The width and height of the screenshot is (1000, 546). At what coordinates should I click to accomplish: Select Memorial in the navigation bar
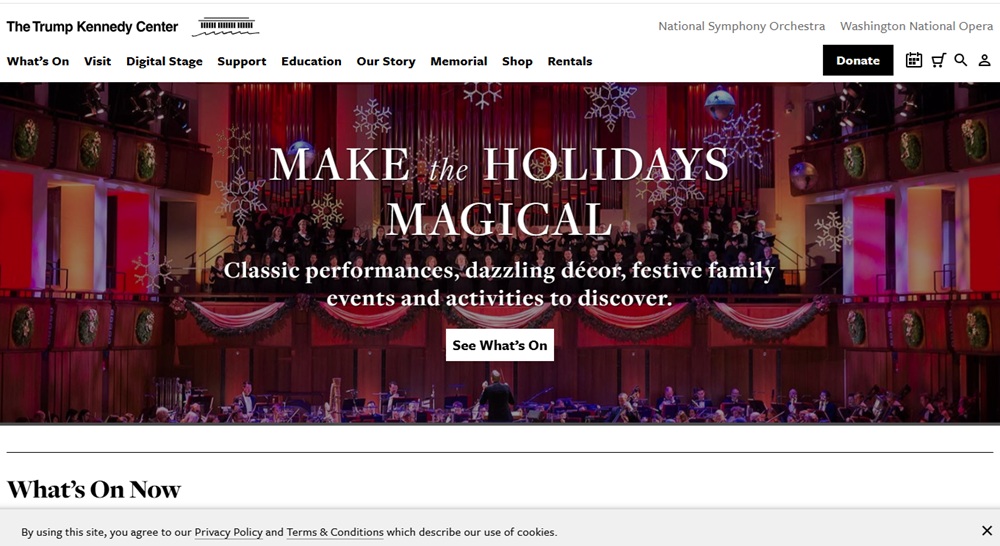tap(459, 62)
